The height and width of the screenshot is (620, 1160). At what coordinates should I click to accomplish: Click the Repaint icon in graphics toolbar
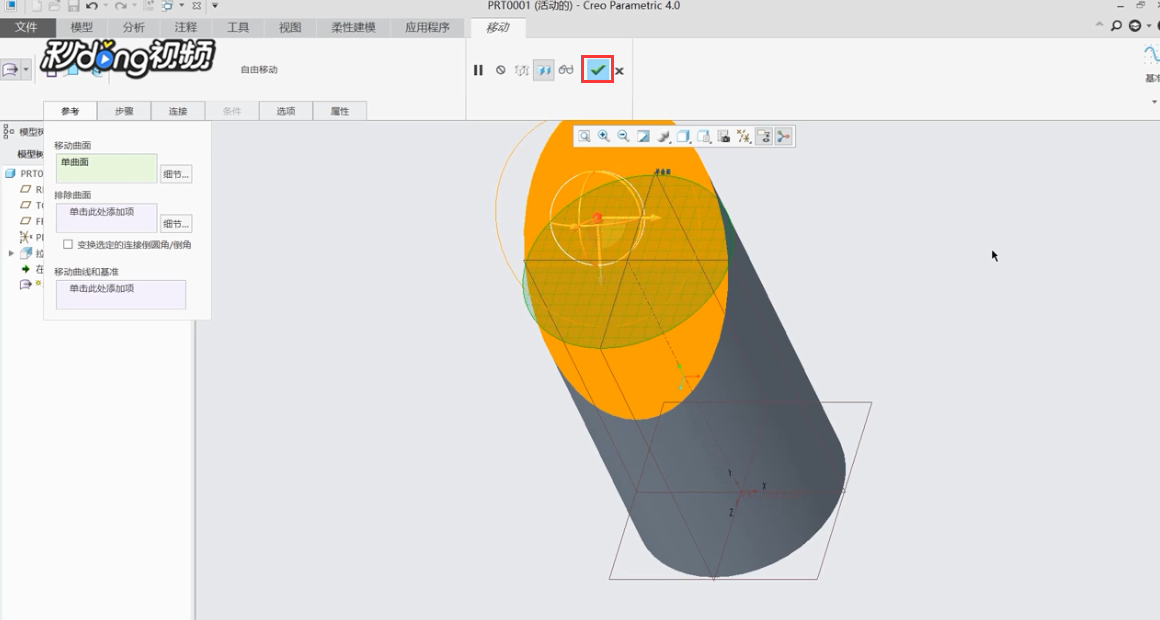click(644, 136)
